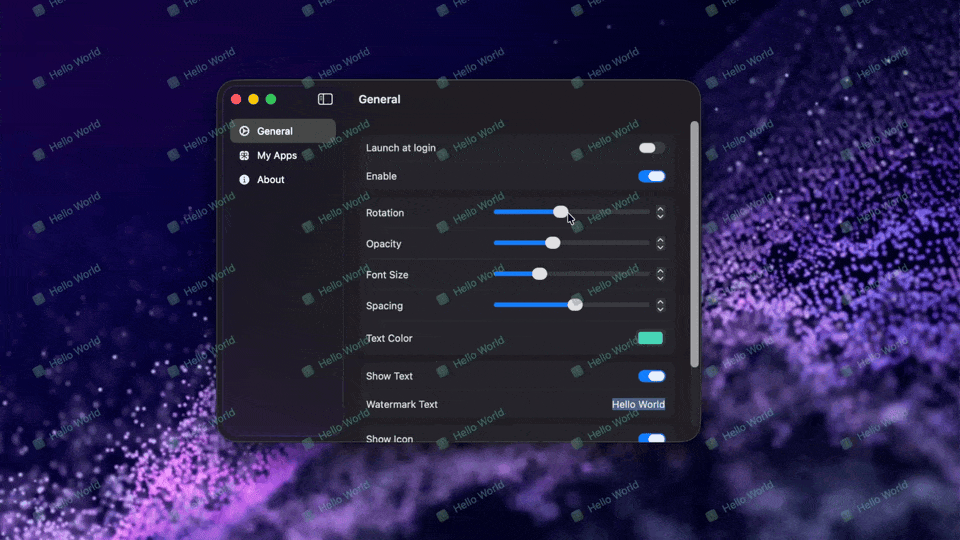Image resolution: width=960 pixels, height=540 pixels.
Task: Open the About section
Action: (271, 180)
